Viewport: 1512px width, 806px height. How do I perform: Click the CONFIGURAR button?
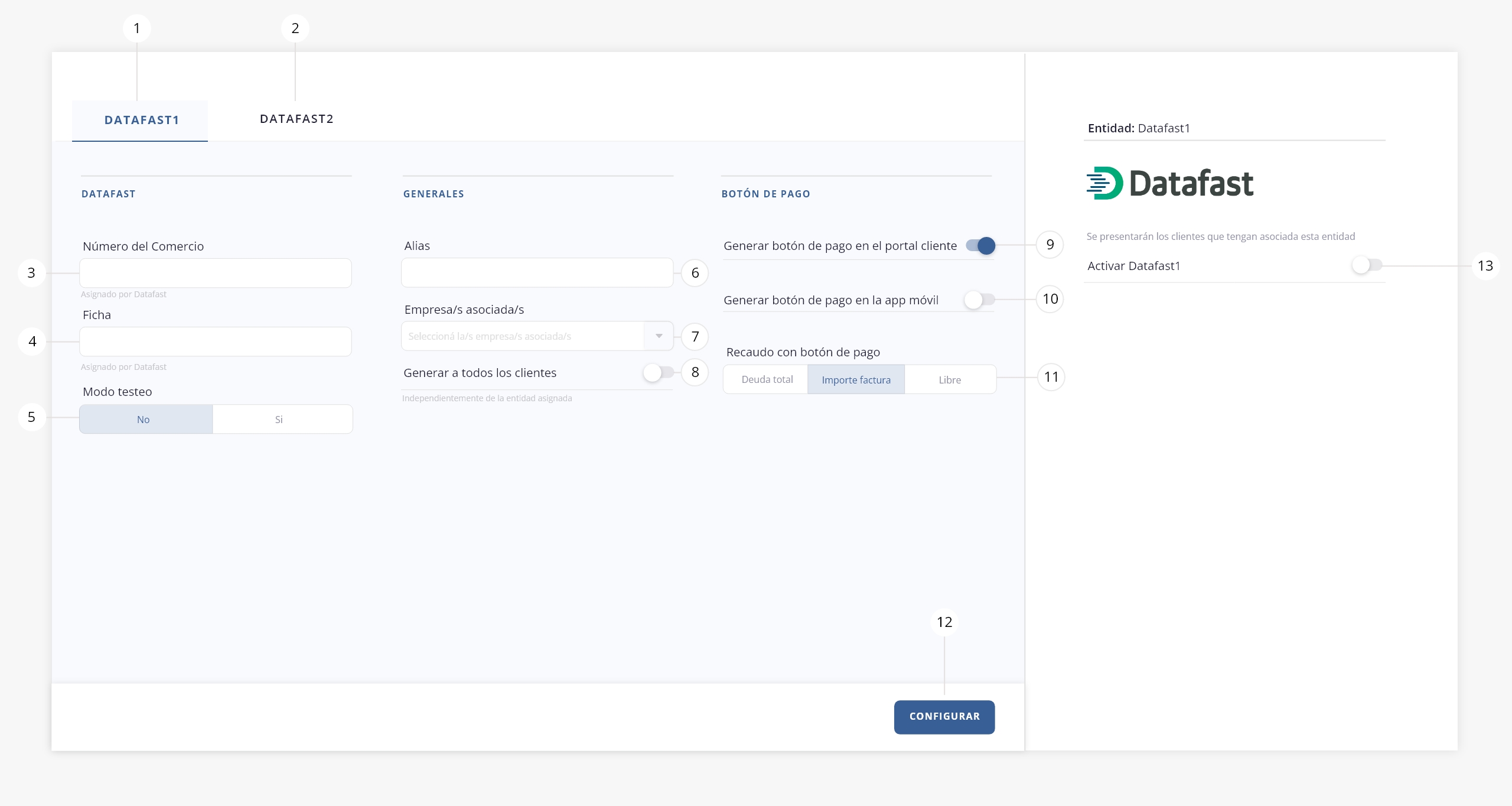944,717
